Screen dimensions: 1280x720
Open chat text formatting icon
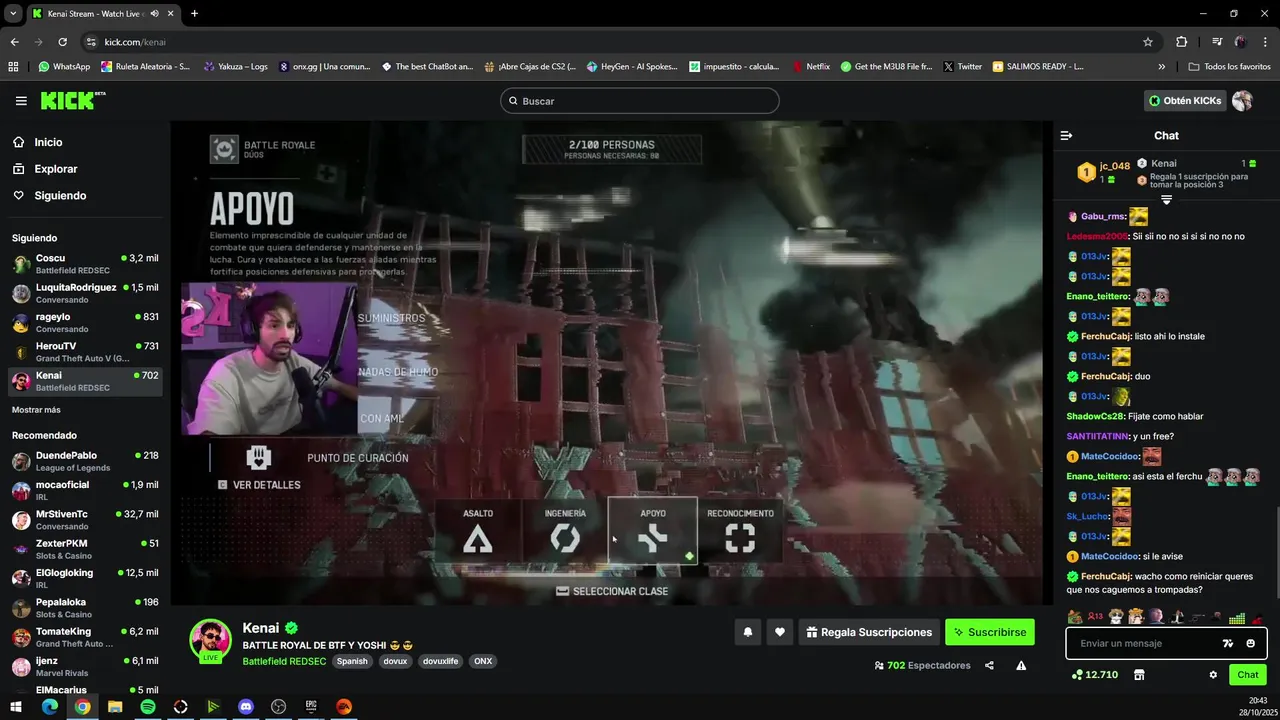[1228, 643]
